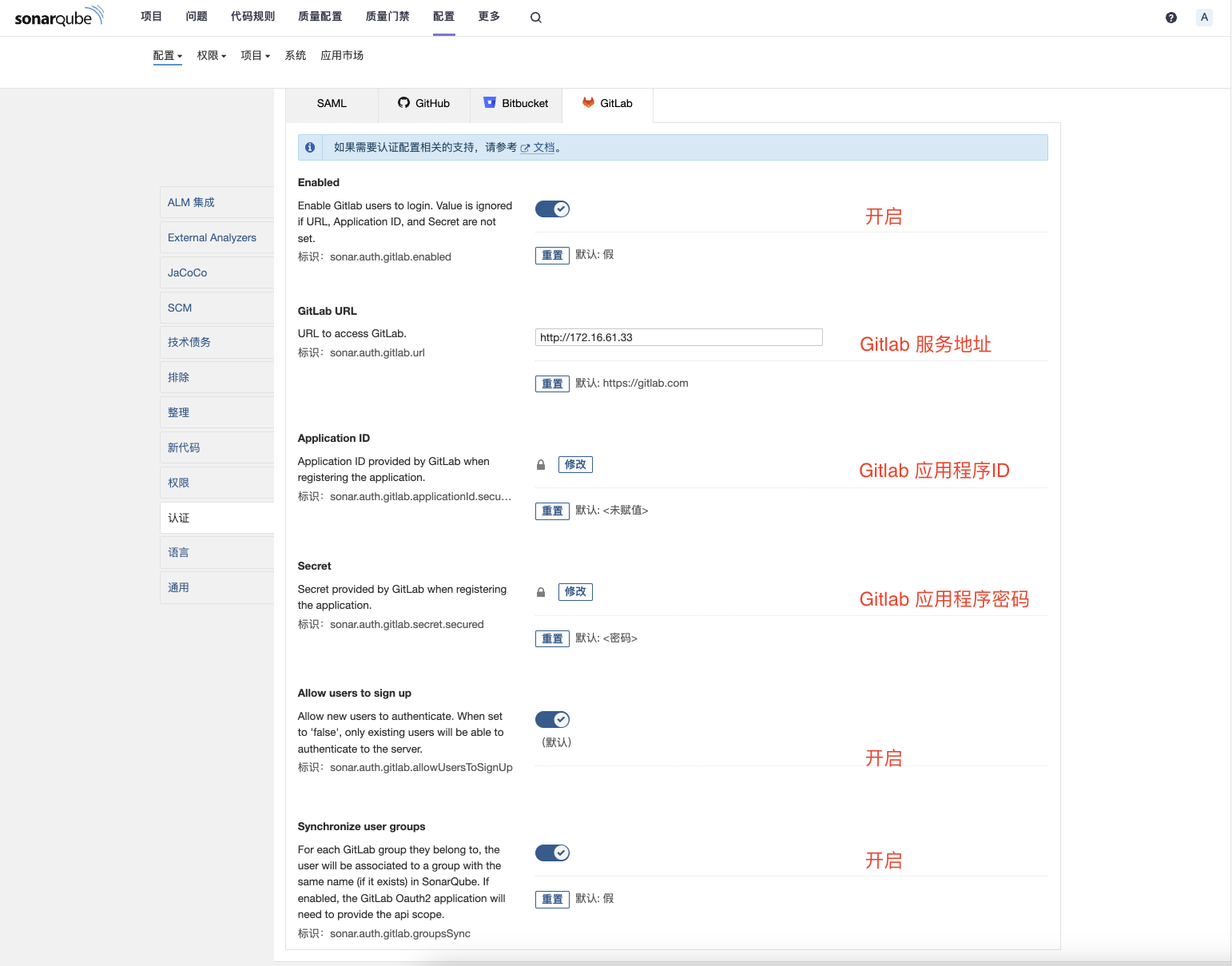This screenshot has height=966, width=1232.
Task: Click the sonar.auth.gitlab.enabled key text
Action: point(391,257)
